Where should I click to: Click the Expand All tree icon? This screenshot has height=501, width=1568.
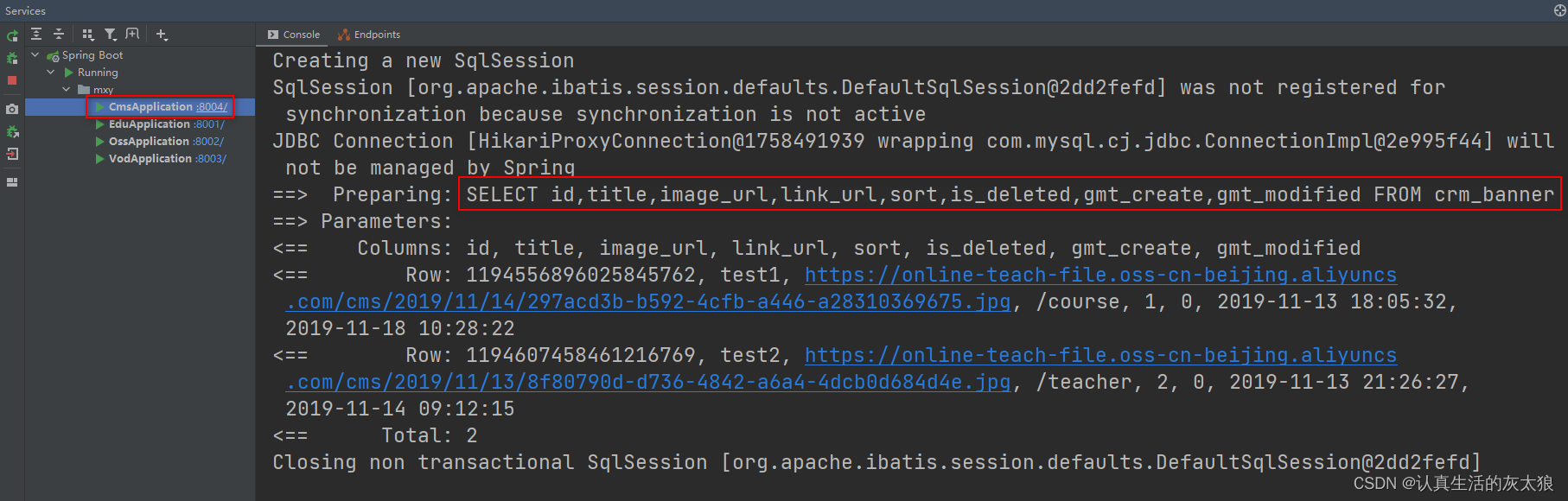(x=36, y=35)
